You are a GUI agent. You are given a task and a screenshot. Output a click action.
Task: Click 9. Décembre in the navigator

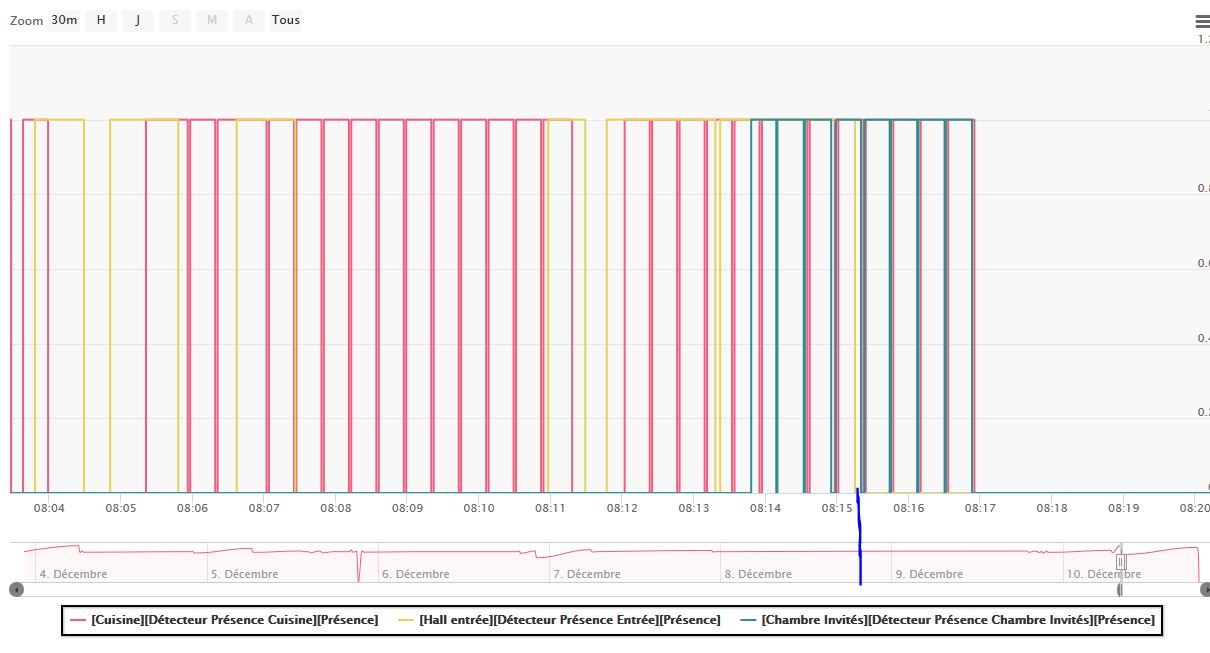(929, 574)
